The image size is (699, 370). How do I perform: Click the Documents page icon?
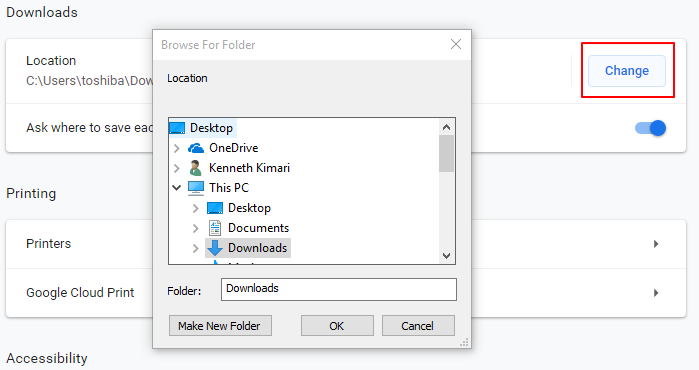point(215,228)
